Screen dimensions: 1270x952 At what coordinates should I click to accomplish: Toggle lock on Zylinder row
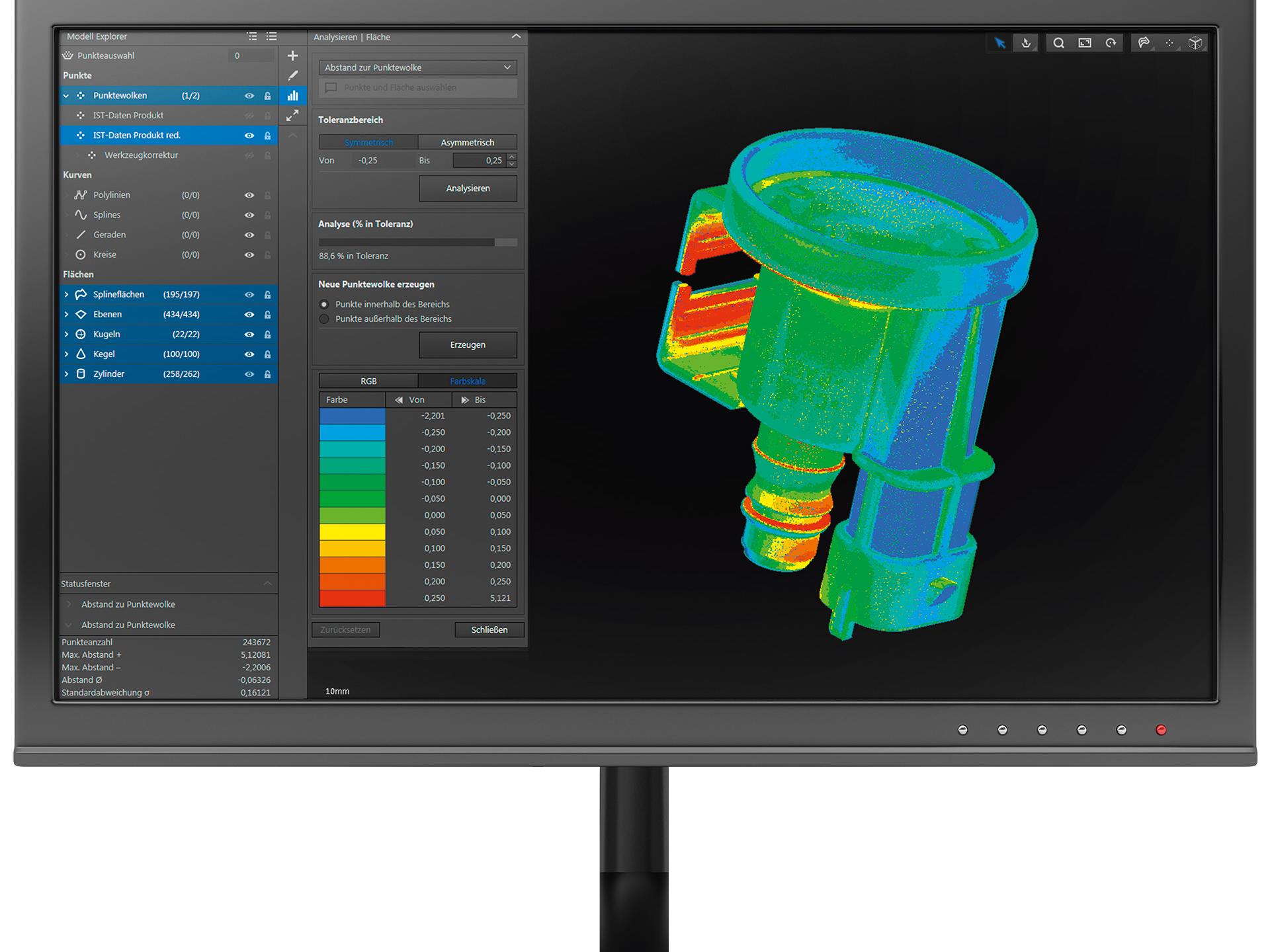coord(267,374)
